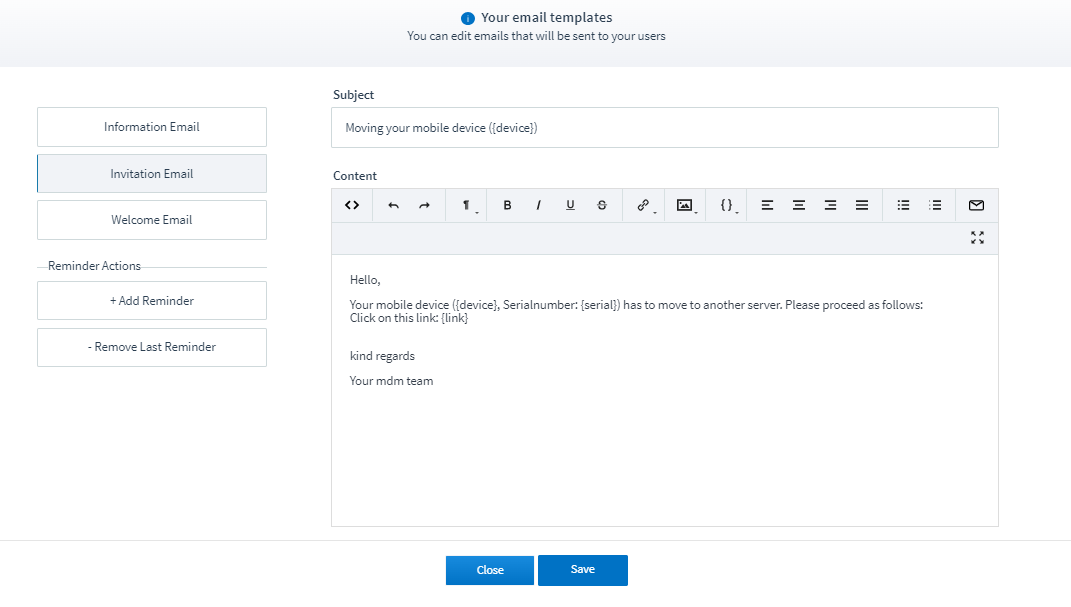
Task: Center align the text
Action: (x=798, y=206)
